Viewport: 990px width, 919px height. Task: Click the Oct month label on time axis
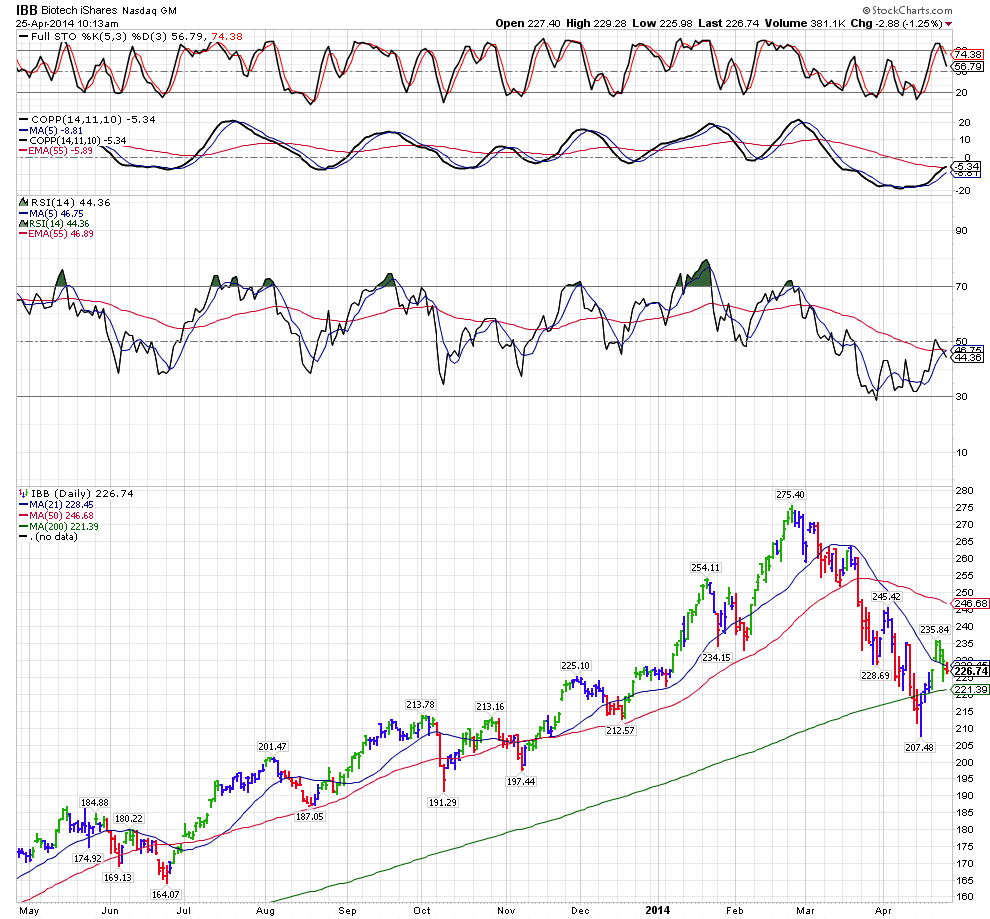(422, 911)
